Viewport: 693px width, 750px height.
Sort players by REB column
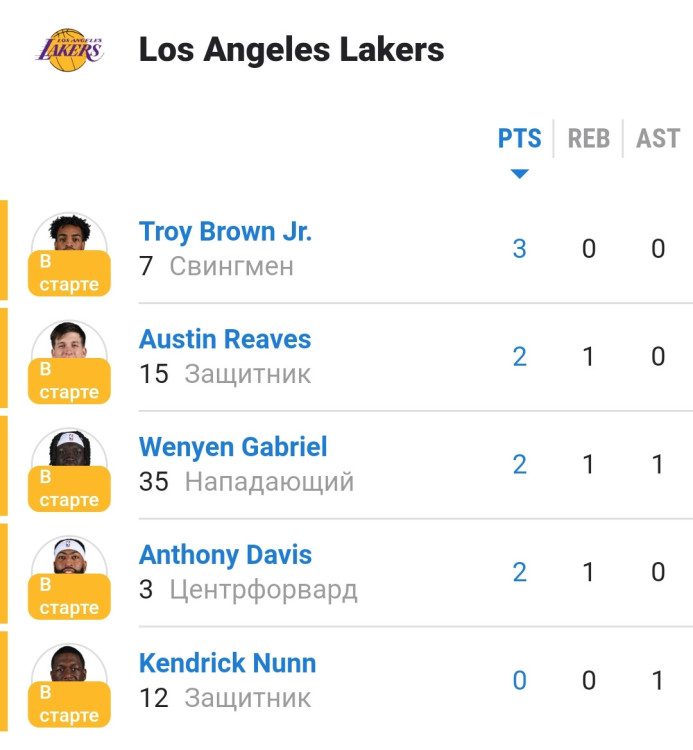tap(588, 138)
